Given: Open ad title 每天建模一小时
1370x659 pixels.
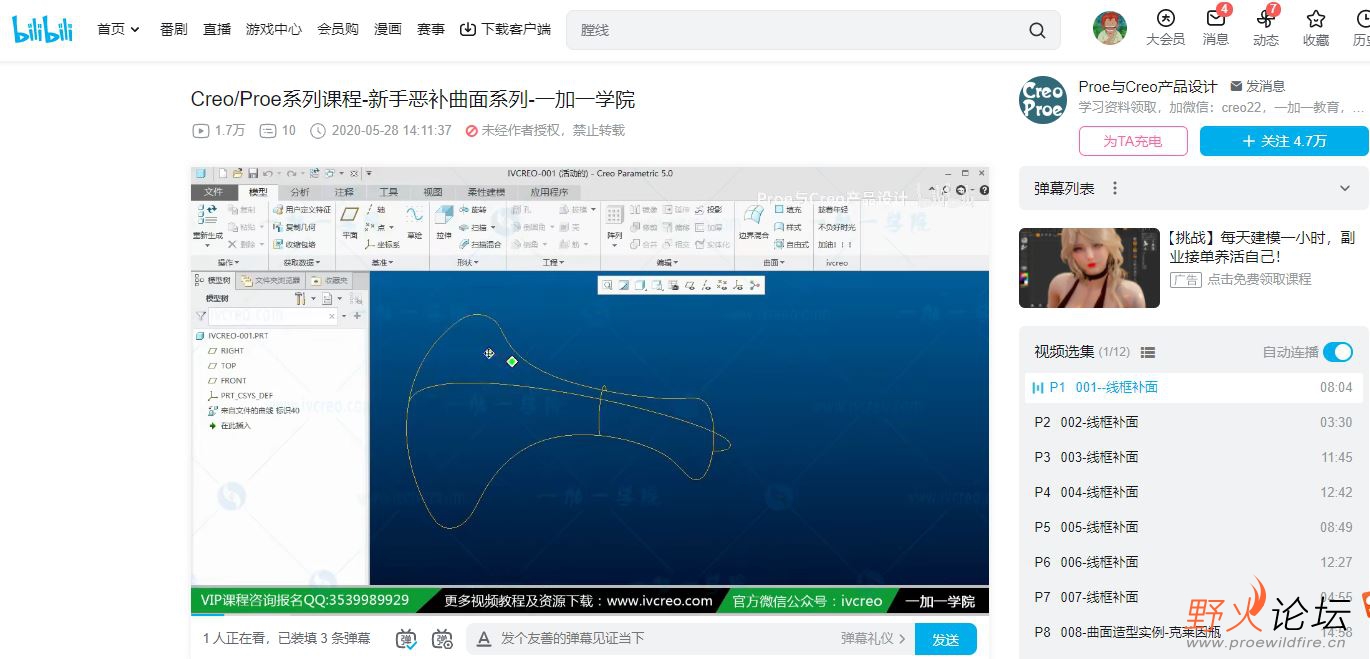Looking at the screenshot, I should coord(1261,247).
